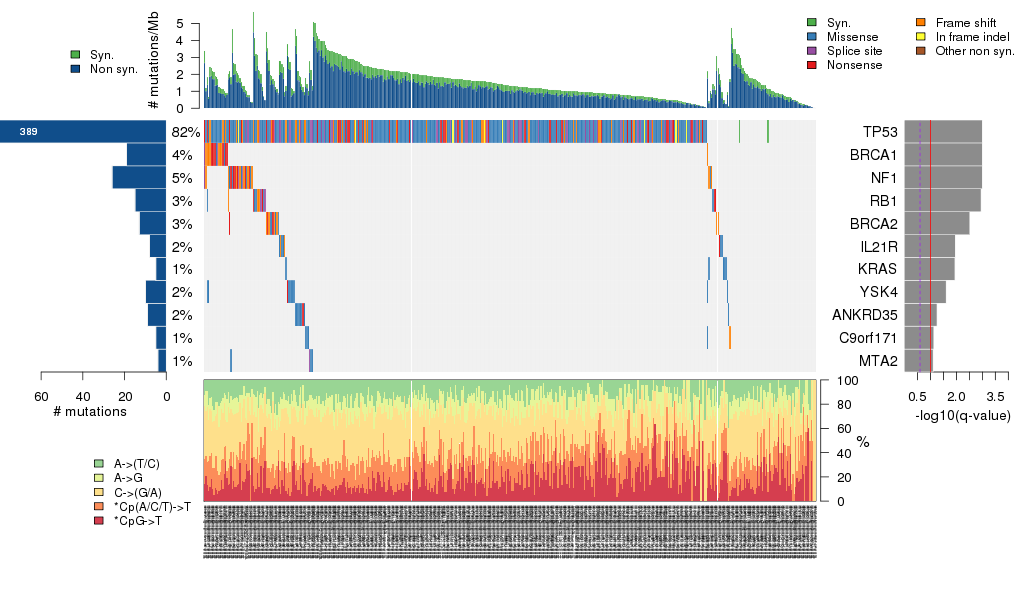
Task: Click the # mutations/Mb axis title
Action: point(153,64)
